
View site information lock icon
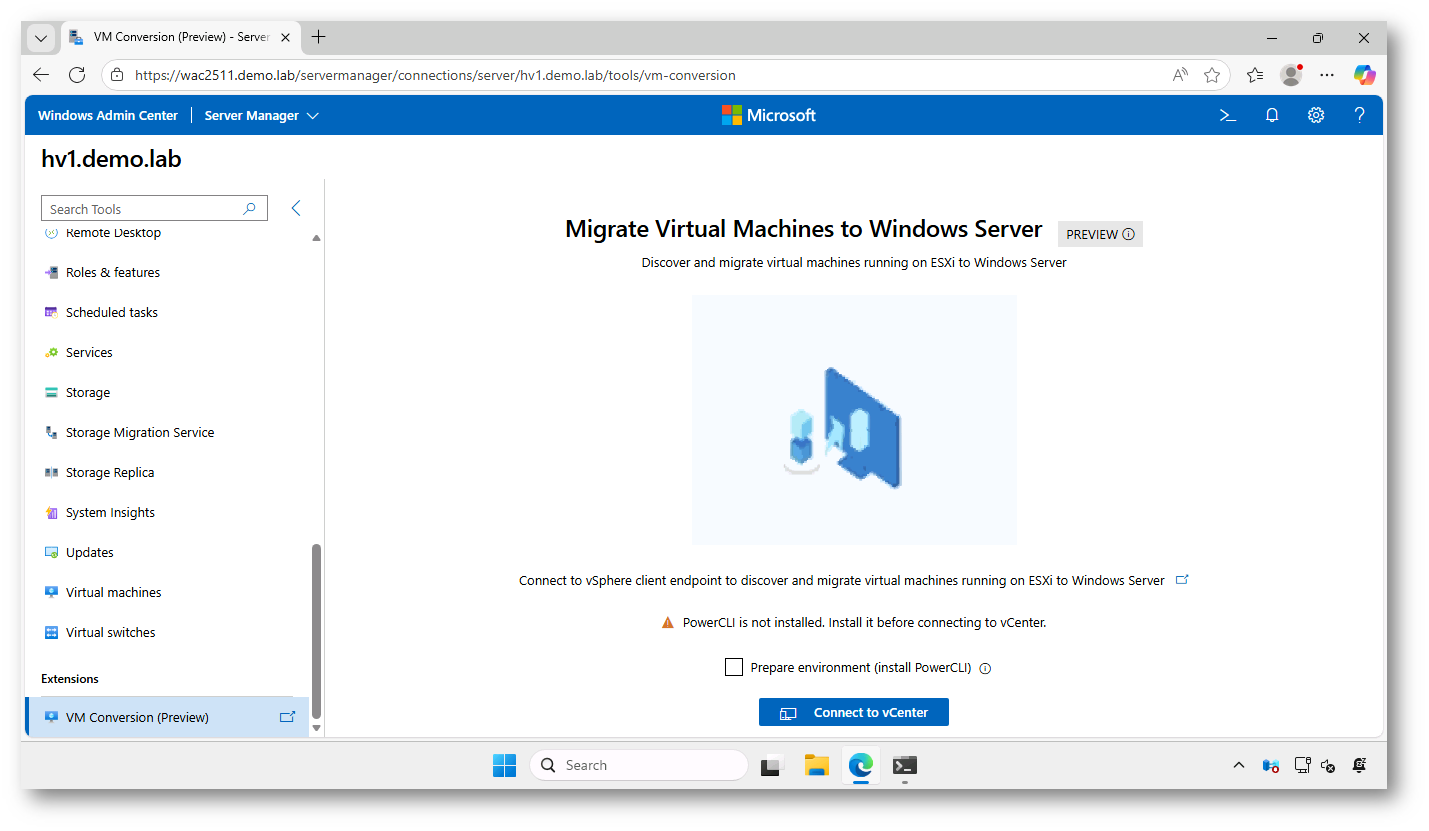(117, 75)
